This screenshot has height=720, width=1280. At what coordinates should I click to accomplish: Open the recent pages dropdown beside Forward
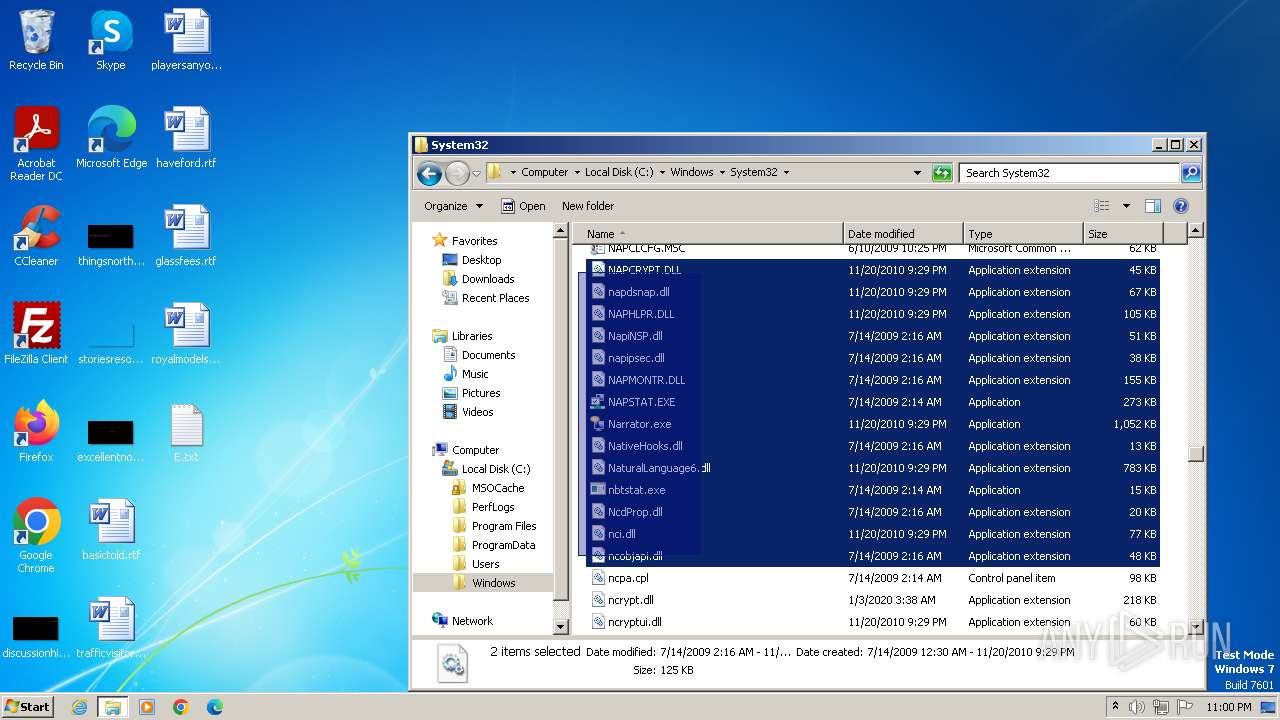(476, 173)
